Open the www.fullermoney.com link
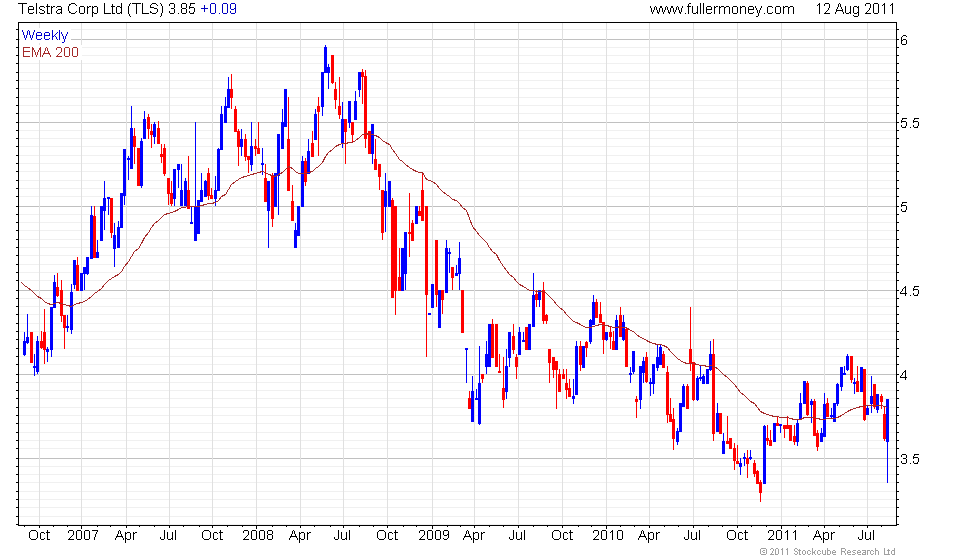Screen dimensions: 980x560 722,9
